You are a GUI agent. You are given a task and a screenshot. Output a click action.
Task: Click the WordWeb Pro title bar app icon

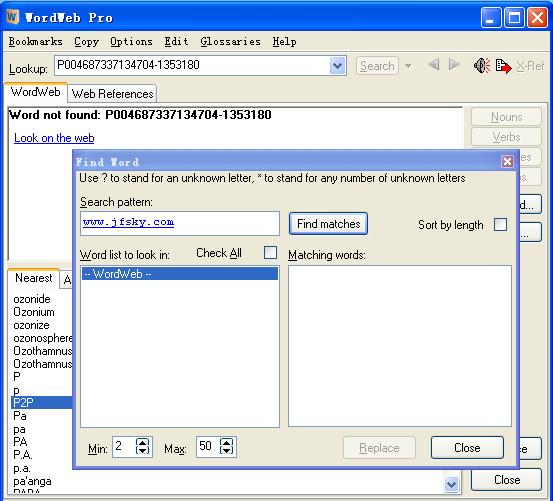tap(13, 17)
